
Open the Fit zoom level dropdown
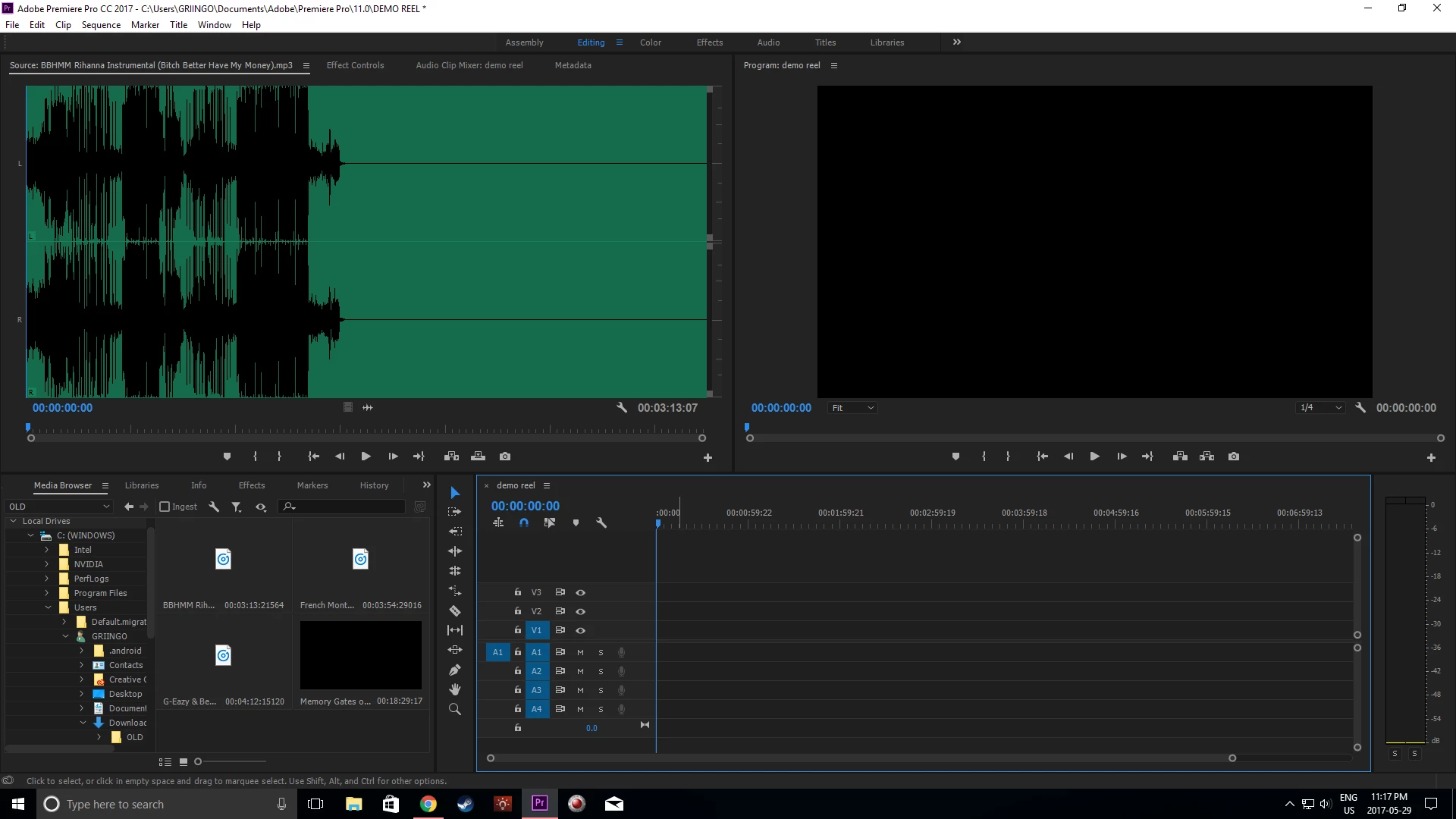pos(852,408)
